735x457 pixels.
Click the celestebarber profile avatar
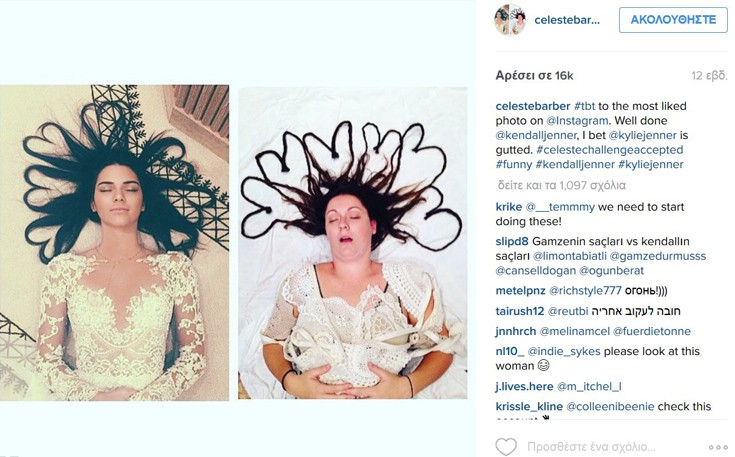pyautogui.click(x=510, y=20)
